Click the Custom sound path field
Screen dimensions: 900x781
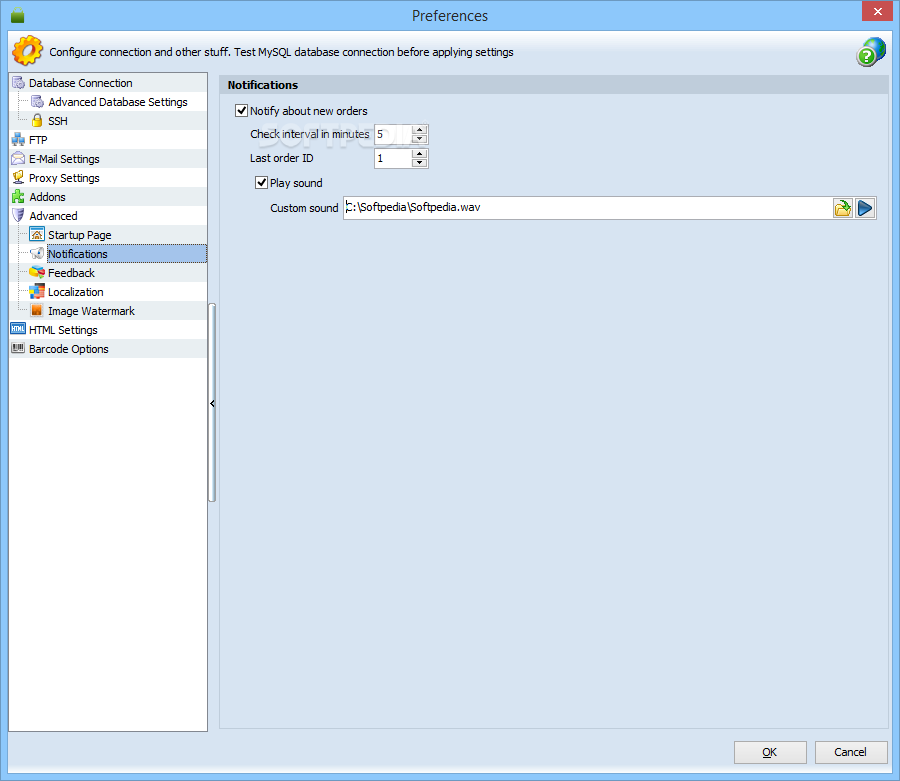coord(588,207)
